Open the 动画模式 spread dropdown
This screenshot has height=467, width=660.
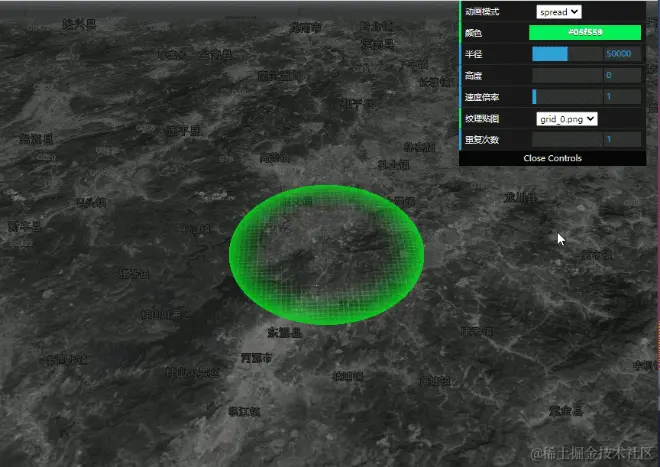tap(559, 12)
